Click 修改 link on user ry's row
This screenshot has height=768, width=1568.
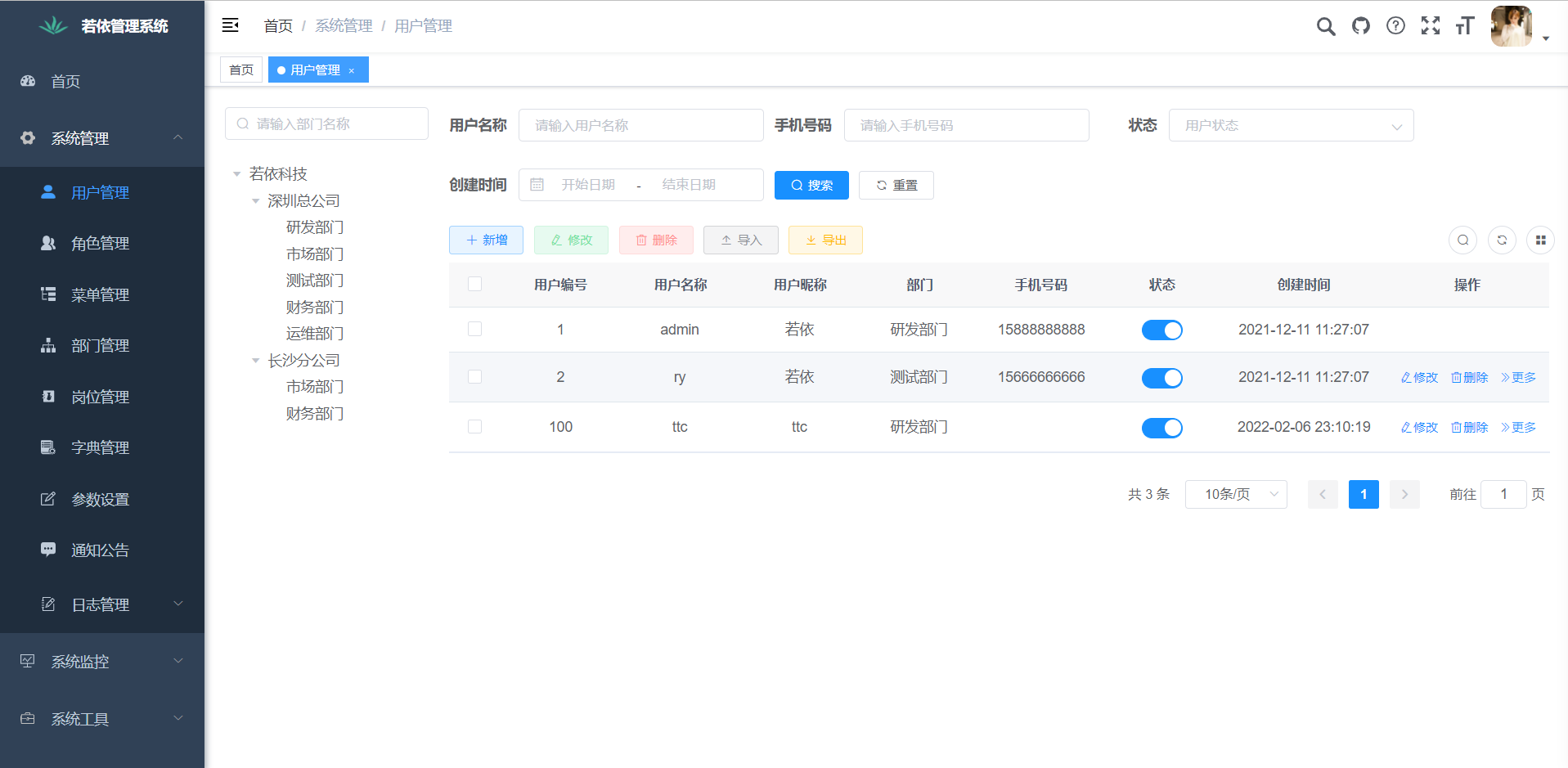click(x=1418, y=377)
